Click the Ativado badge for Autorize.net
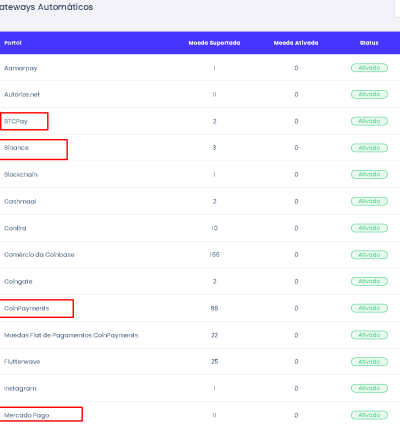Viewport: 400px width, 424px height. 369,95
